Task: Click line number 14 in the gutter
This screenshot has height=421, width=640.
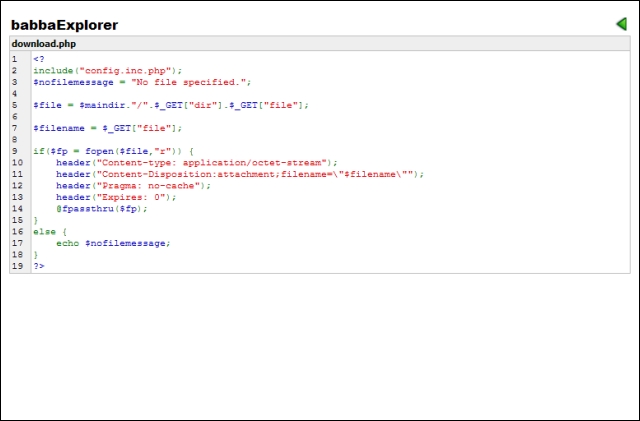Action: pos(17,208)
